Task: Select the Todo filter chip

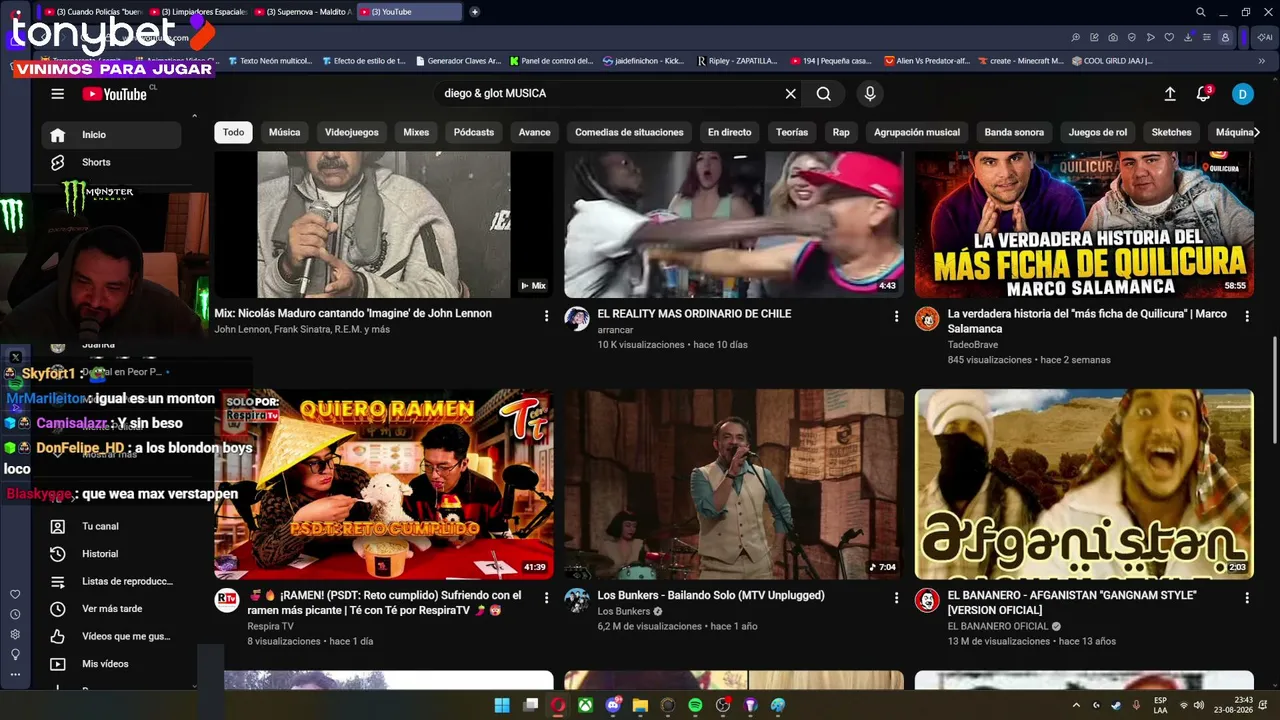Action: coord(233,132)
